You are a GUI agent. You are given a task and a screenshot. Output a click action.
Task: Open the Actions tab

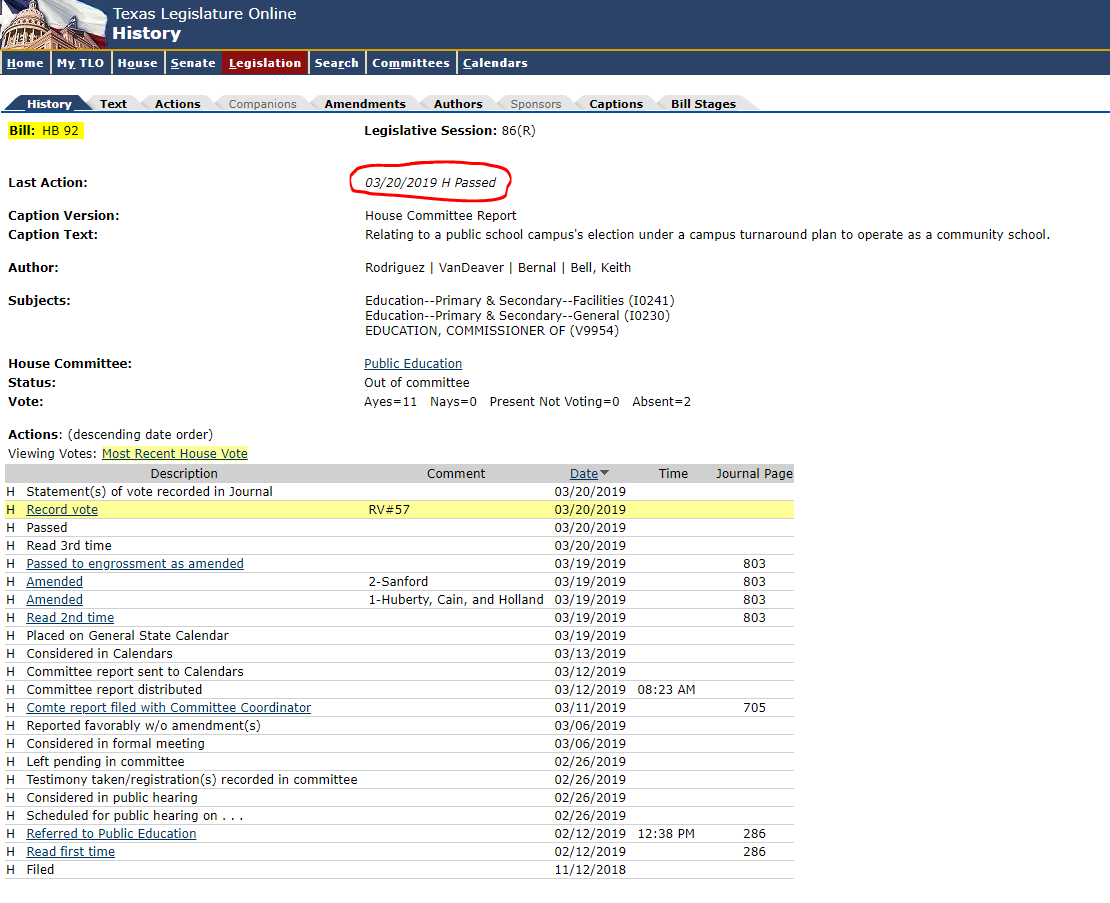(178, 104)
